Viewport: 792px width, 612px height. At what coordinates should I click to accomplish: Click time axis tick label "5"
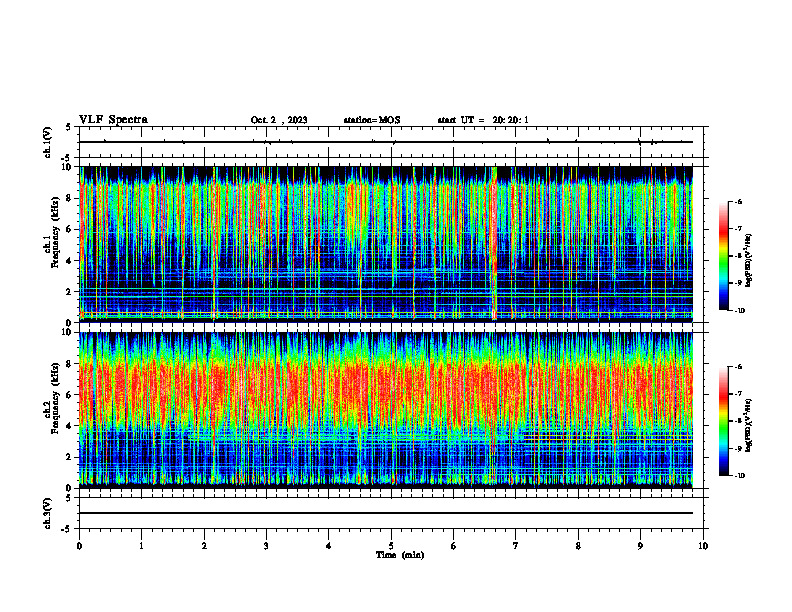click(391, 546)
